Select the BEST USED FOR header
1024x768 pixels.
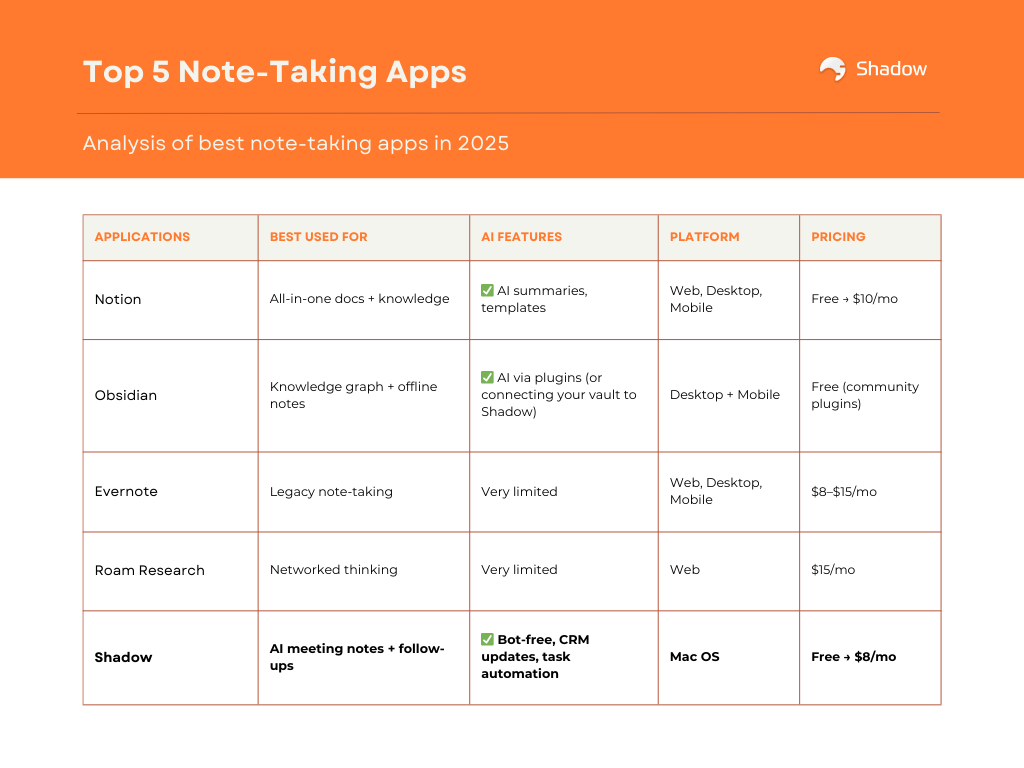[318, 237]
